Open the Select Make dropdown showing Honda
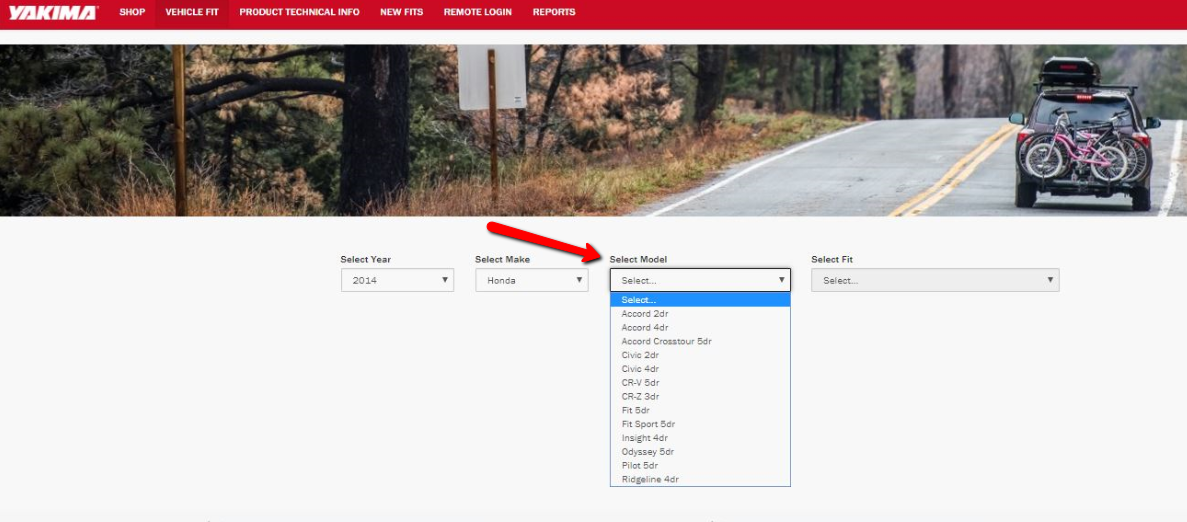Image resolution: width=1187 pixels, height=522 pixels. [532, 280]
